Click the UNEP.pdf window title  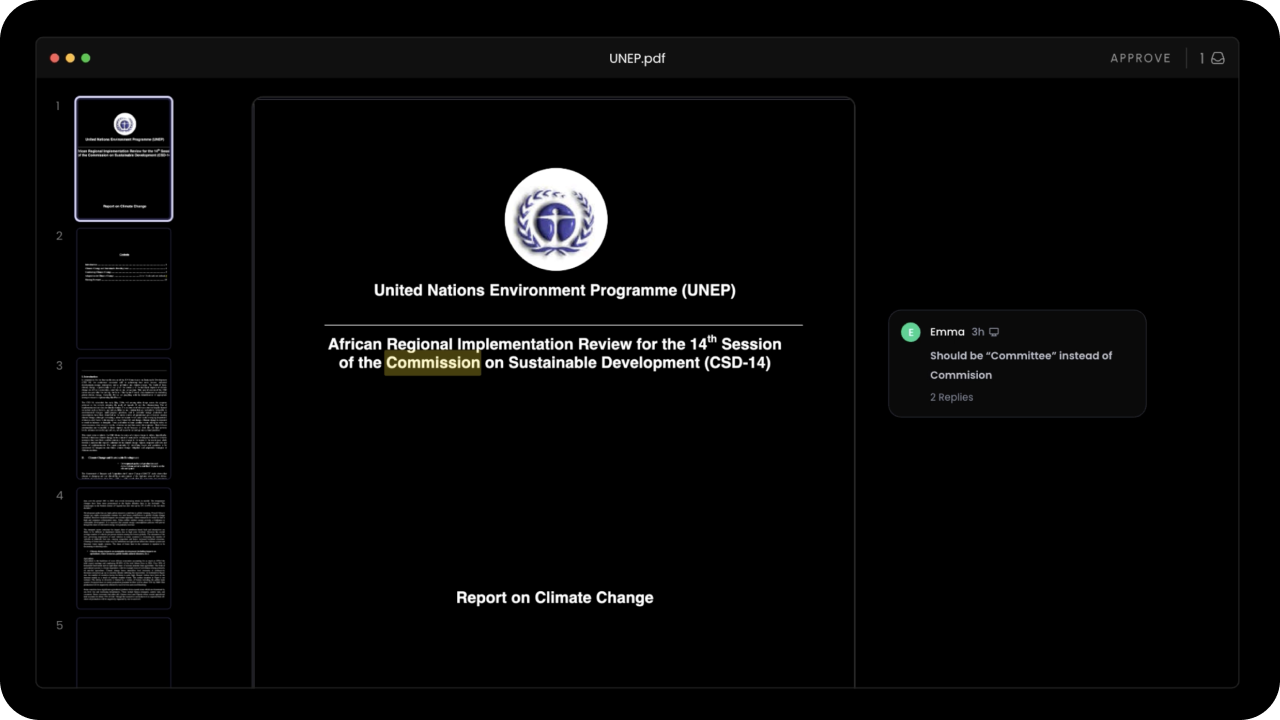[637, 58]
